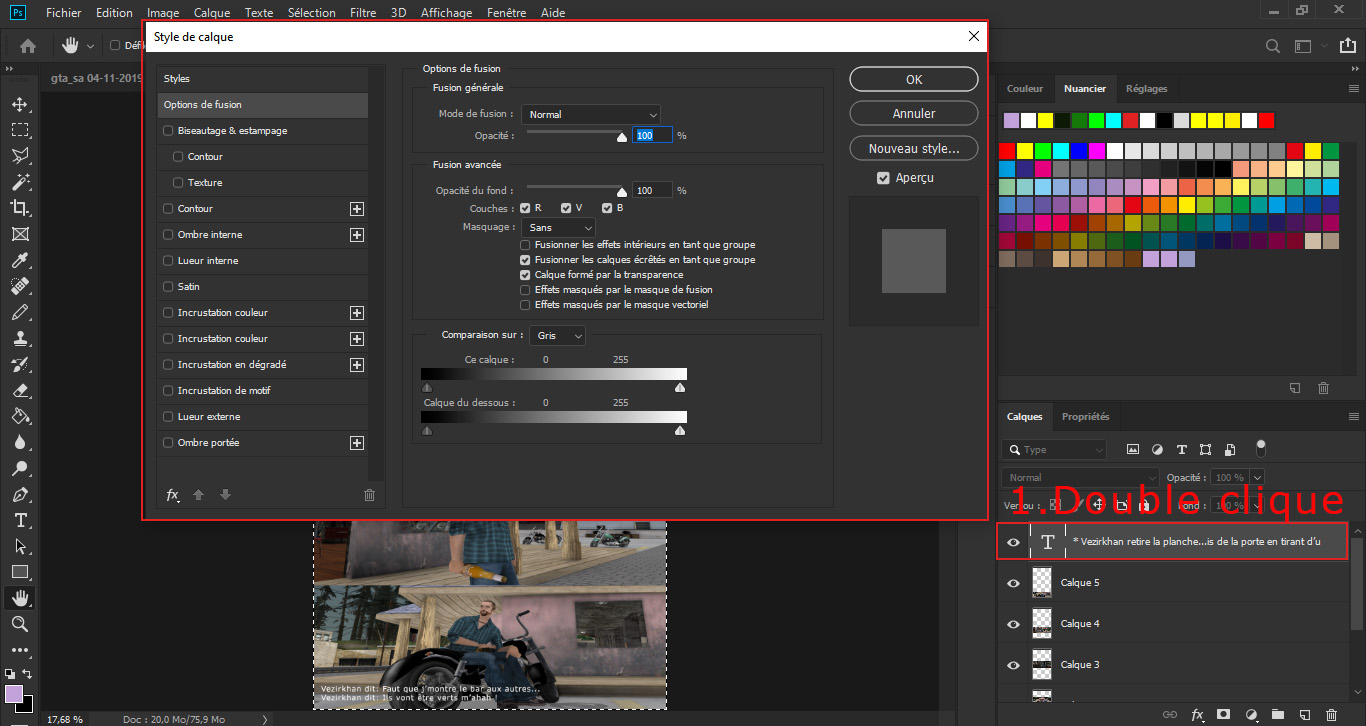The height and width of the screenshot is (726, 1366).
Task: Hide the Calque 4 layer with its eye icon
Action: coord(1013,624)
